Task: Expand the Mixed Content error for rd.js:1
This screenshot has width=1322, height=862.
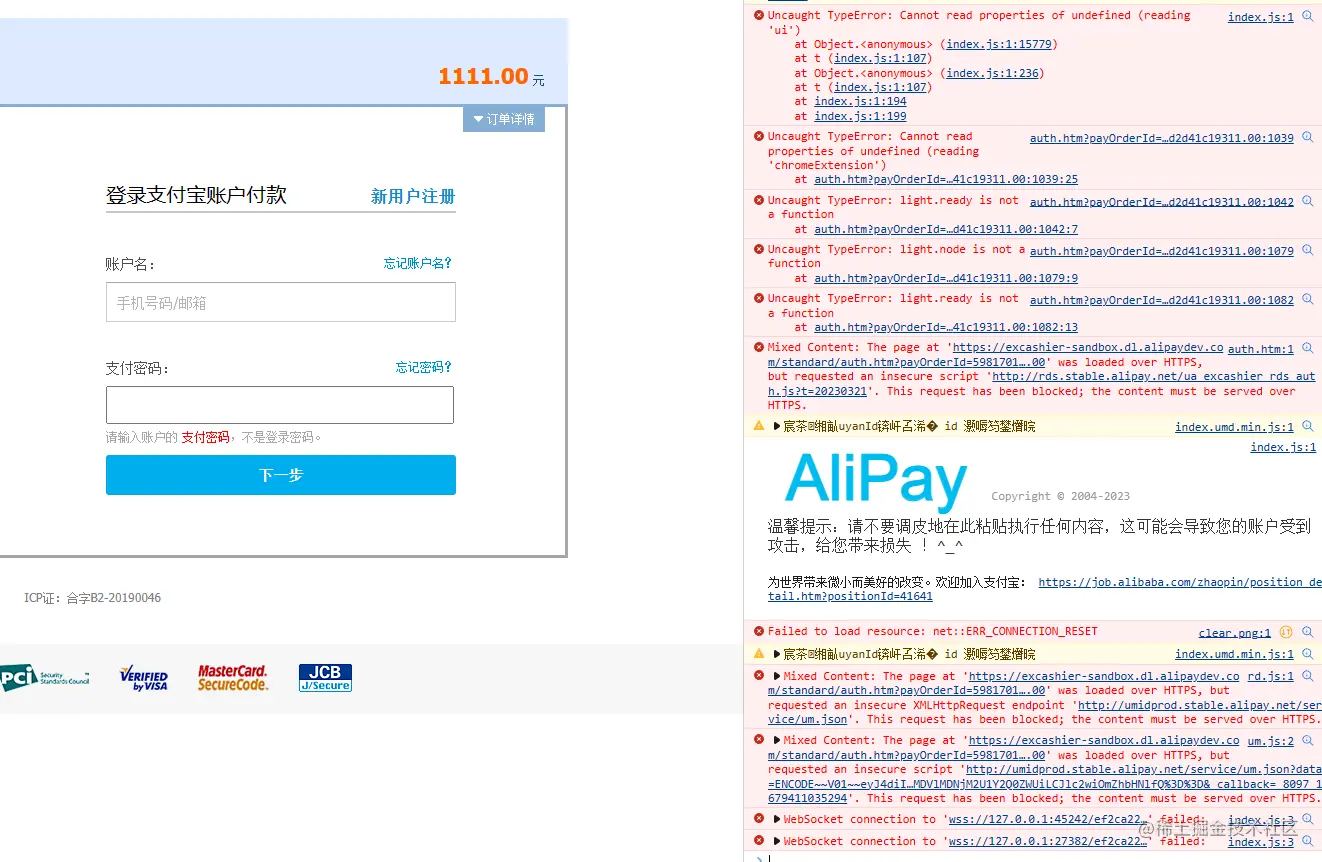Action: pos(776,676)
